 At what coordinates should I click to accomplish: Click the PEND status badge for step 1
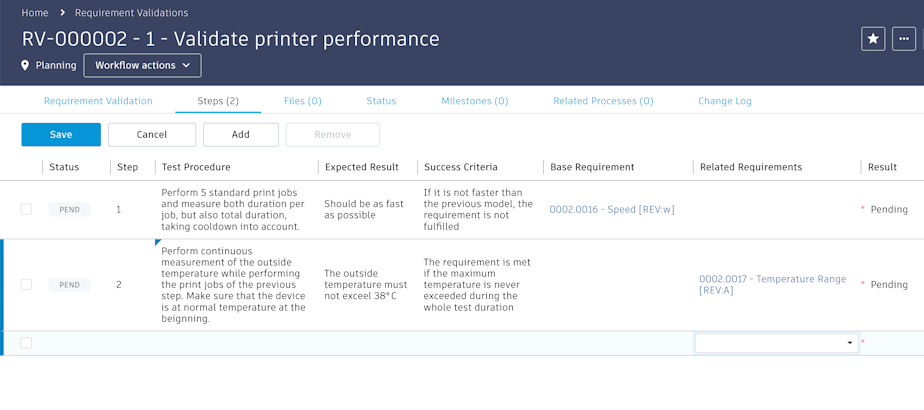pyautogui.click(x=69, y=210)
